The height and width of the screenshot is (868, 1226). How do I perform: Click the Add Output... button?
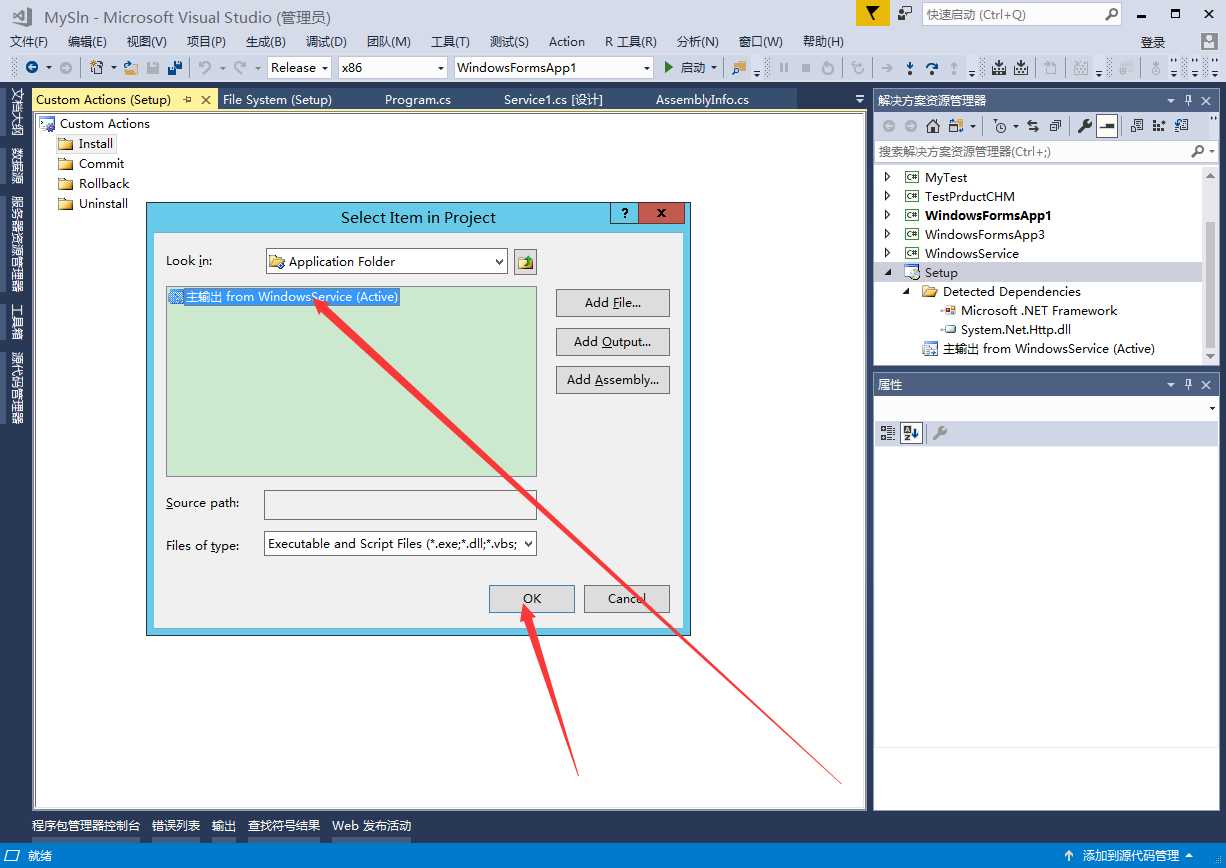(613, 342)
